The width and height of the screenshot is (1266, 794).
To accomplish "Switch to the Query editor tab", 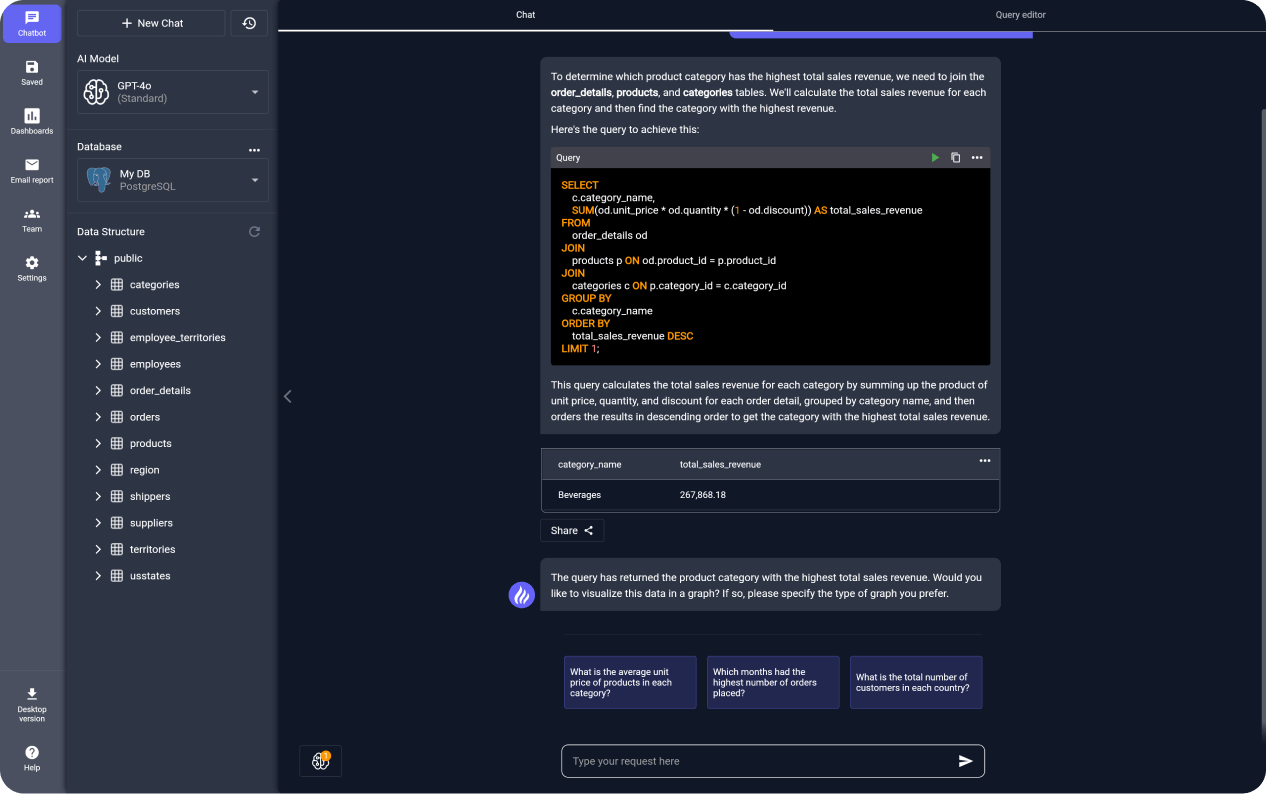I will coord(1020,15).
